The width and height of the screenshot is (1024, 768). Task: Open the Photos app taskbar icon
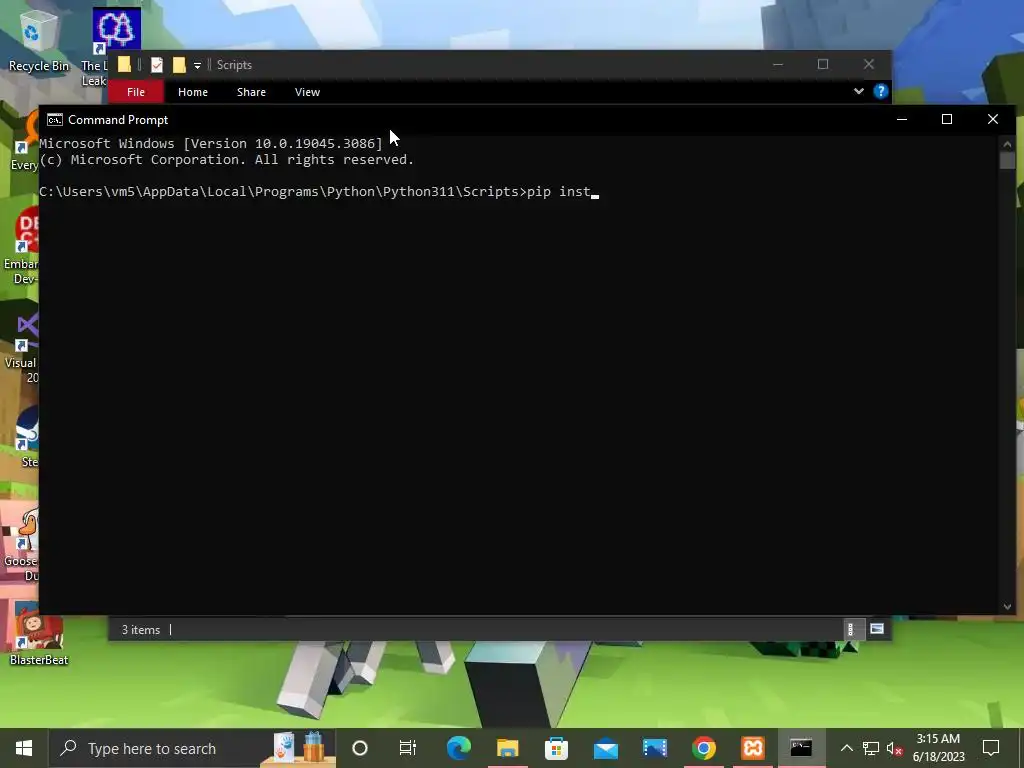[654, 748]
